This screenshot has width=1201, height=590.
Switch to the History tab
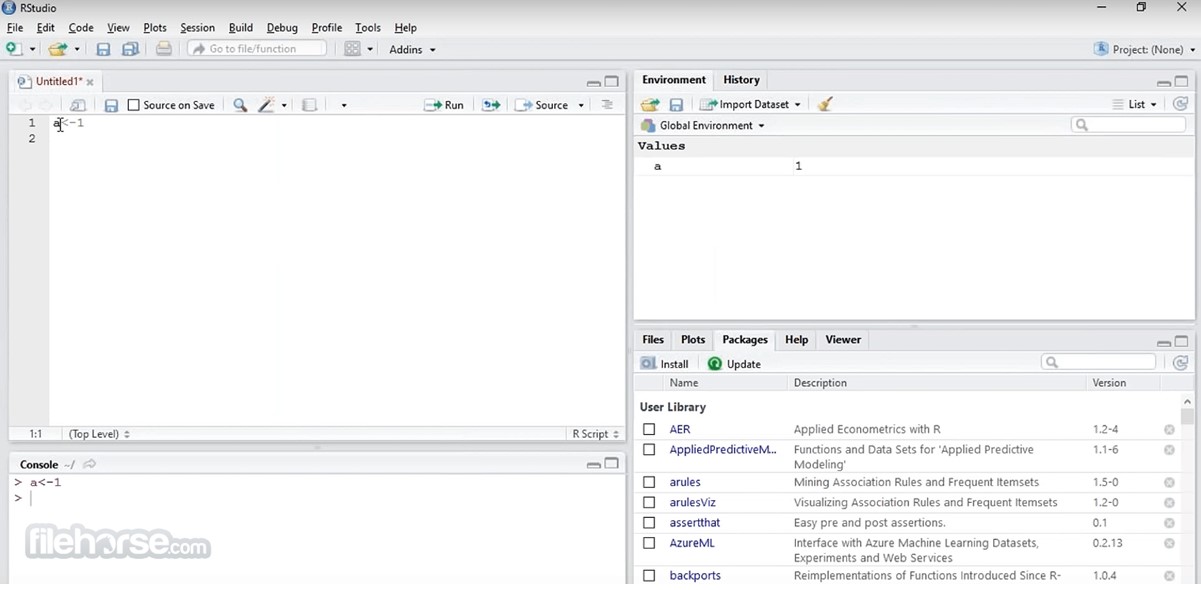pyautogui.click(x=741, y=80)
